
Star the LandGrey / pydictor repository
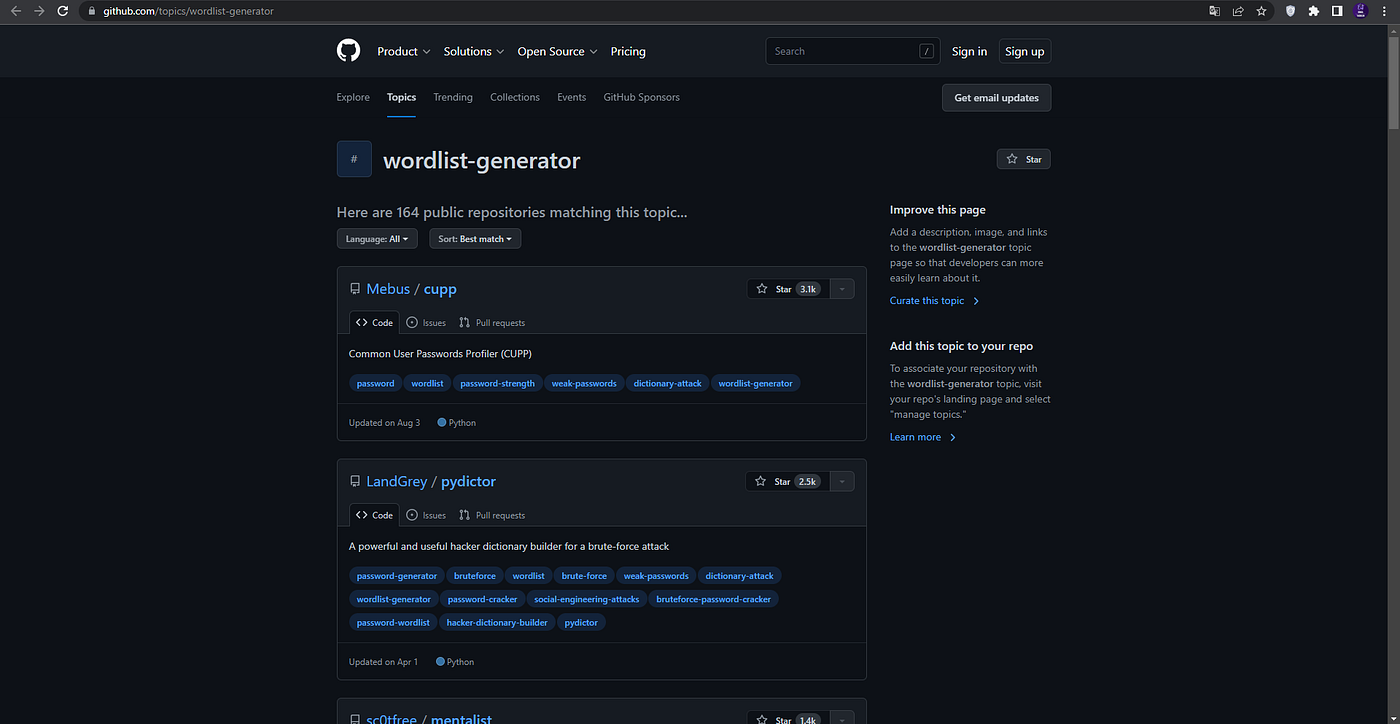coord(787,482)
